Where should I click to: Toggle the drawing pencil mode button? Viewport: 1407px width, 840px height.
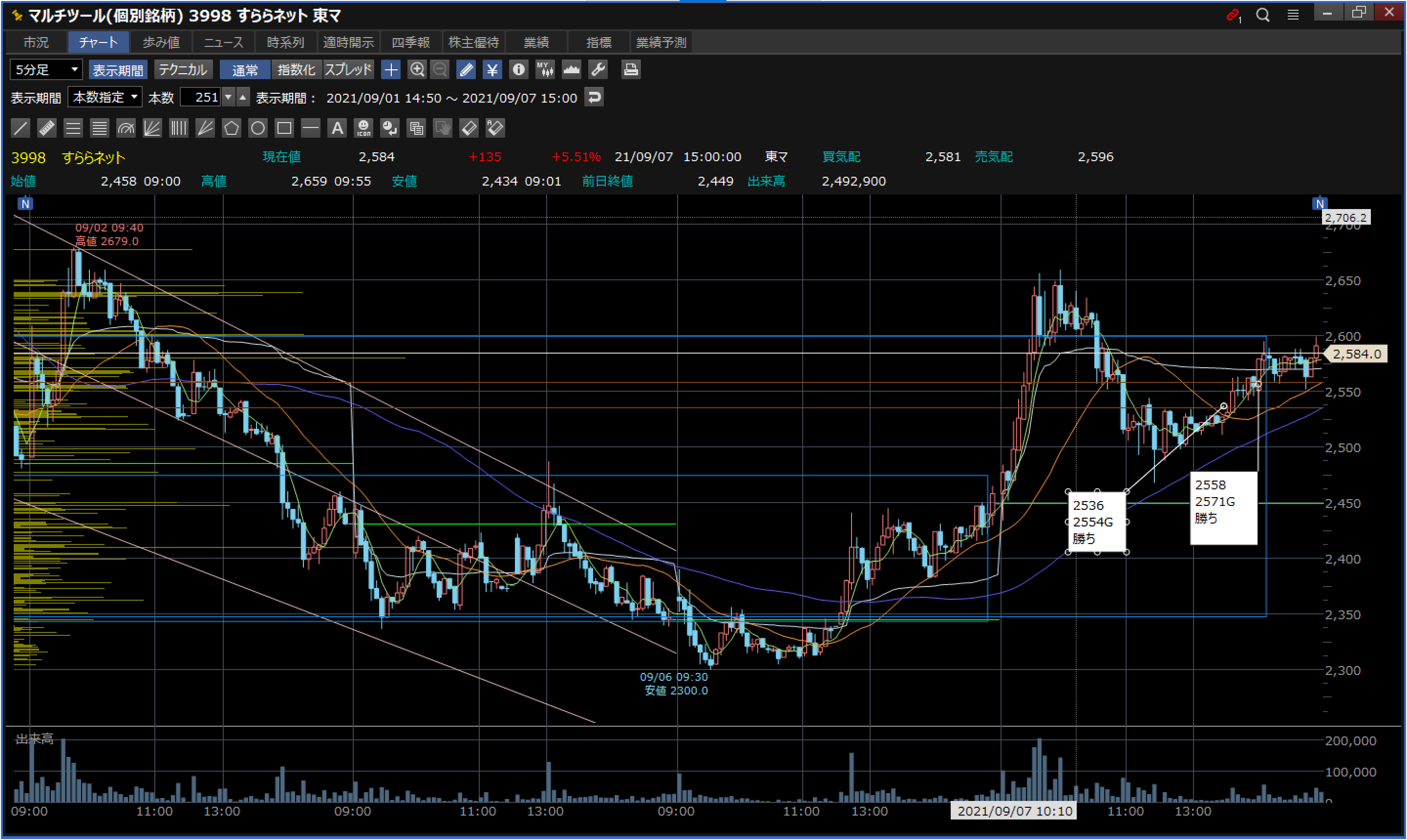pos(466,70)
